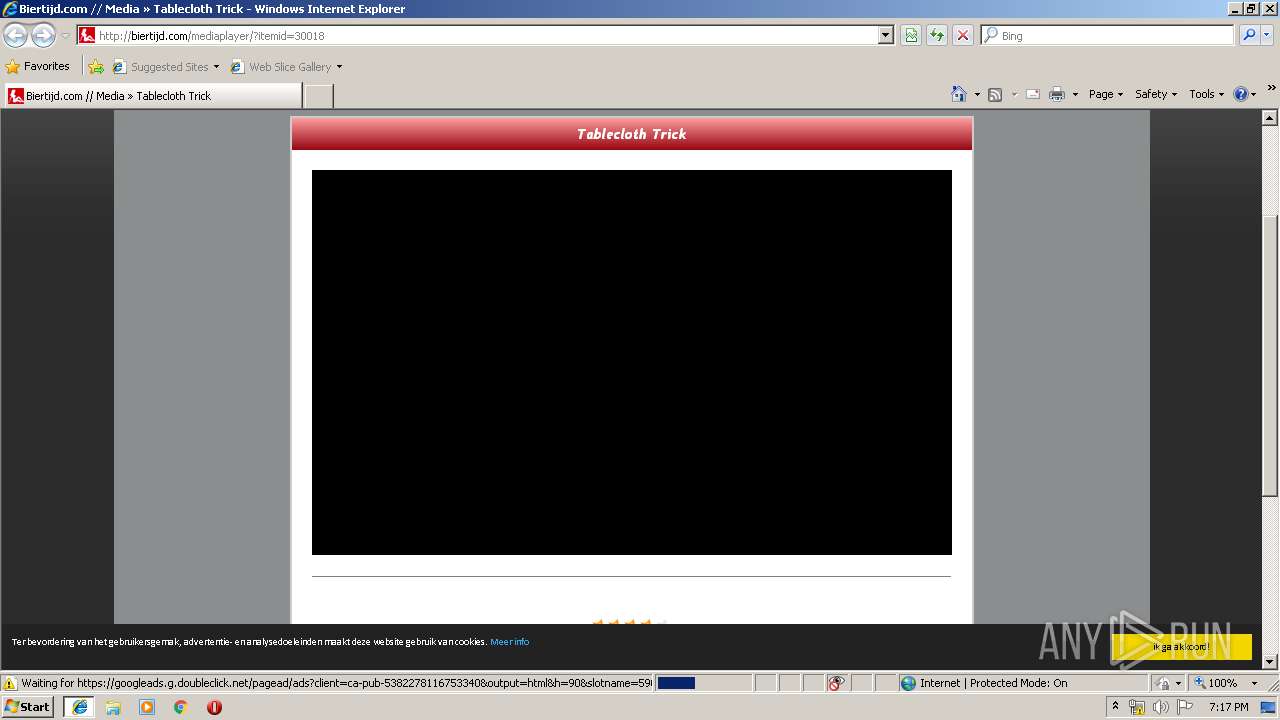Click the address bar URL field
The image size is (1280, 720).
(478, 36)
